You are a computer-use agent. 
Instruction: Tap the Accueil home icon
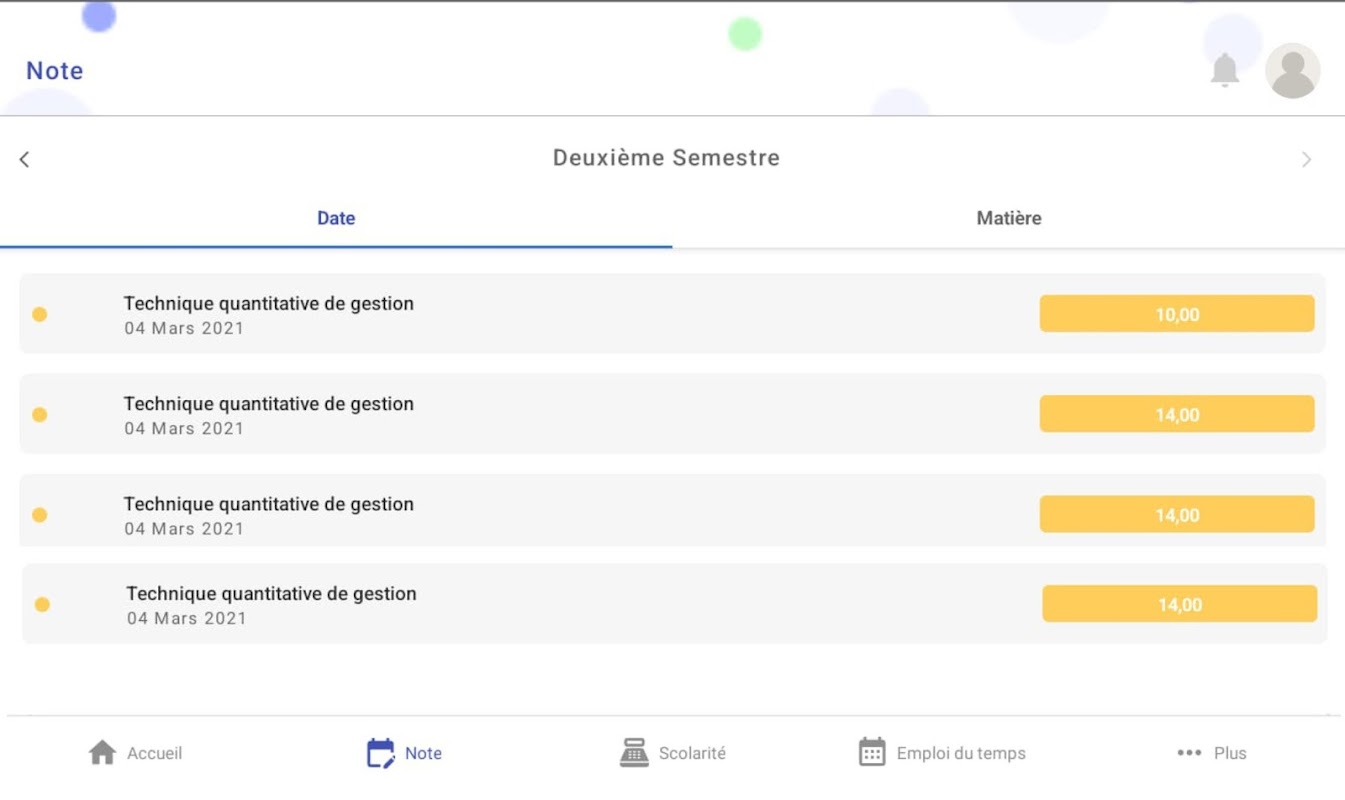coord(102,753)
